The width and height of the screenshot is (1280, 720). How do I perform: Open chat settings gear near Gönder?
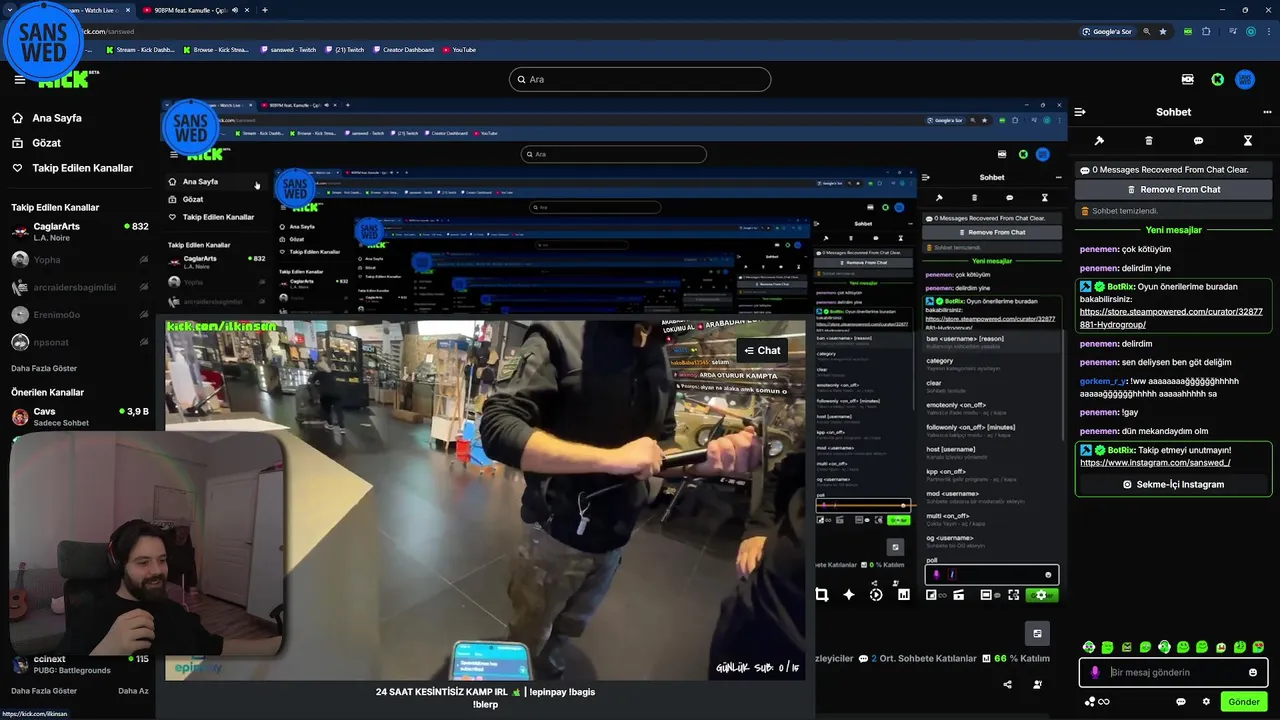(x=1206, y=702)
